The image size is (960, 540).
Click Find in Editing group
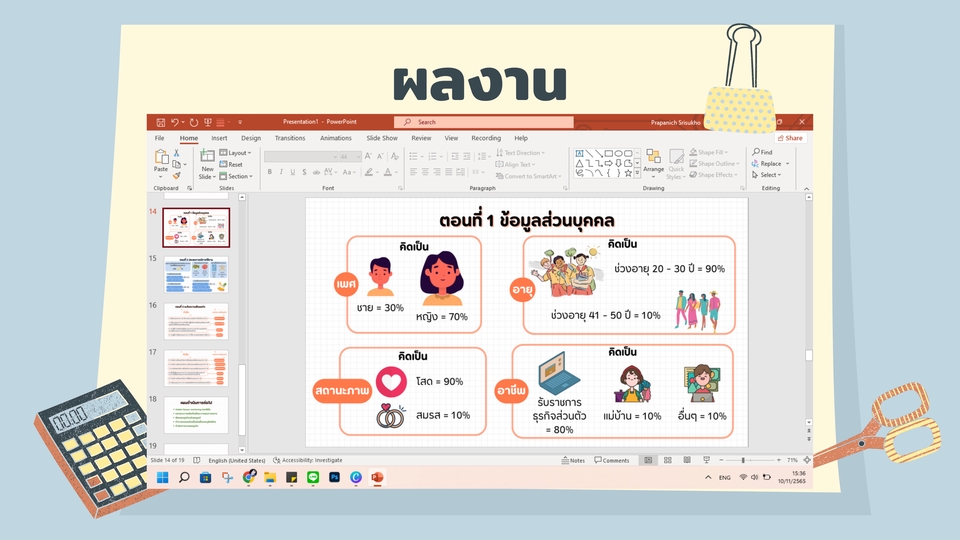click(763, 152)
